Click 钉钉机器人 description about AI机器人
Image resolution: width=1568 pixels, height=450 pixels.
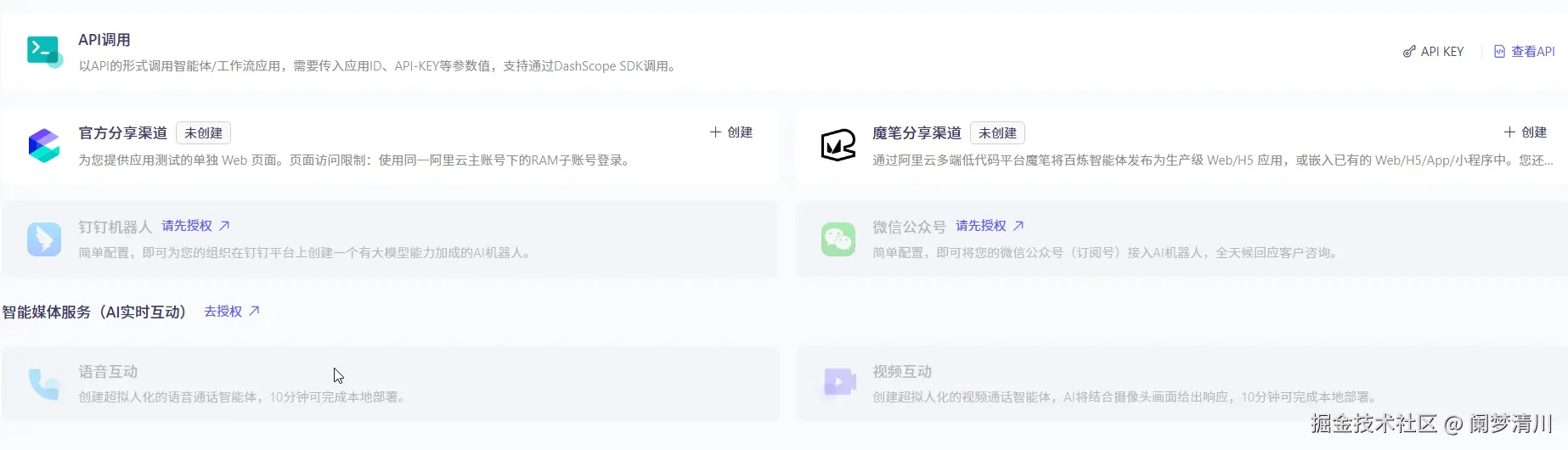pyautogui.click(x=307, y=253)
